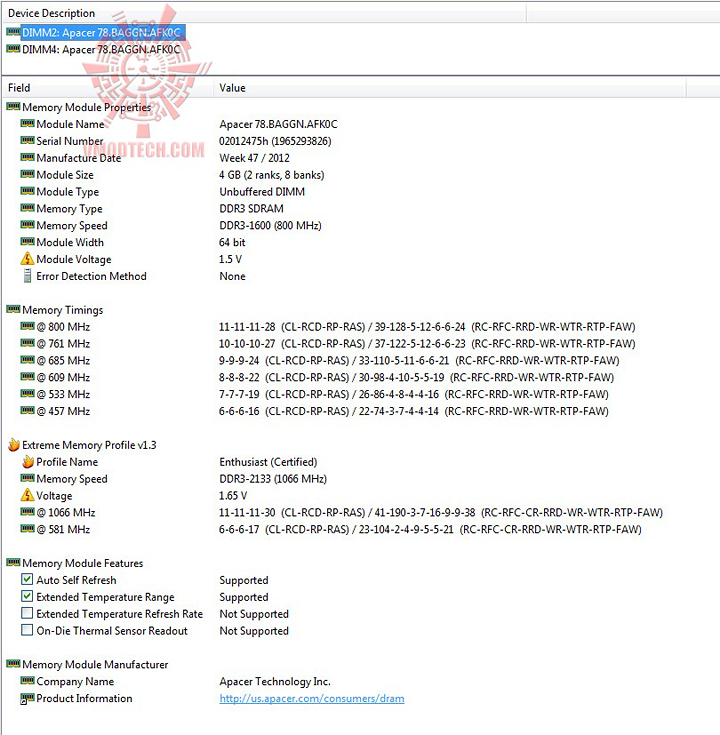Select the 6-6-6-17 XMP timings value
Viewport: 720px width, 735px height.
coord(430,529)
